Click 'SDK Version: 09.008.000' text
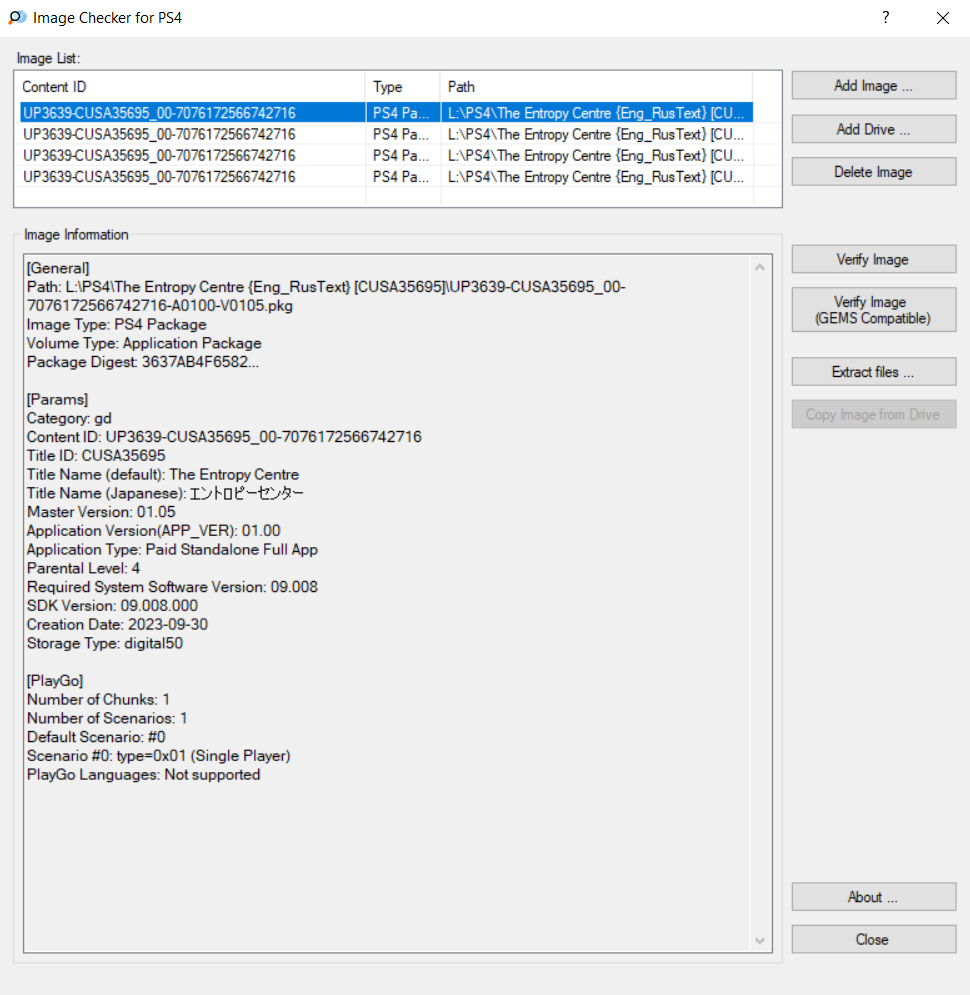Viewport: 970px width, 995px height. click(112, 606)
